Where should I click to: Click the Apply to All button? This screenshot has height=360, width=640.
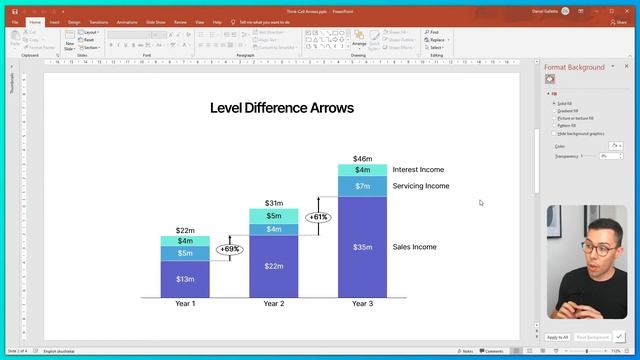[557, 338]
